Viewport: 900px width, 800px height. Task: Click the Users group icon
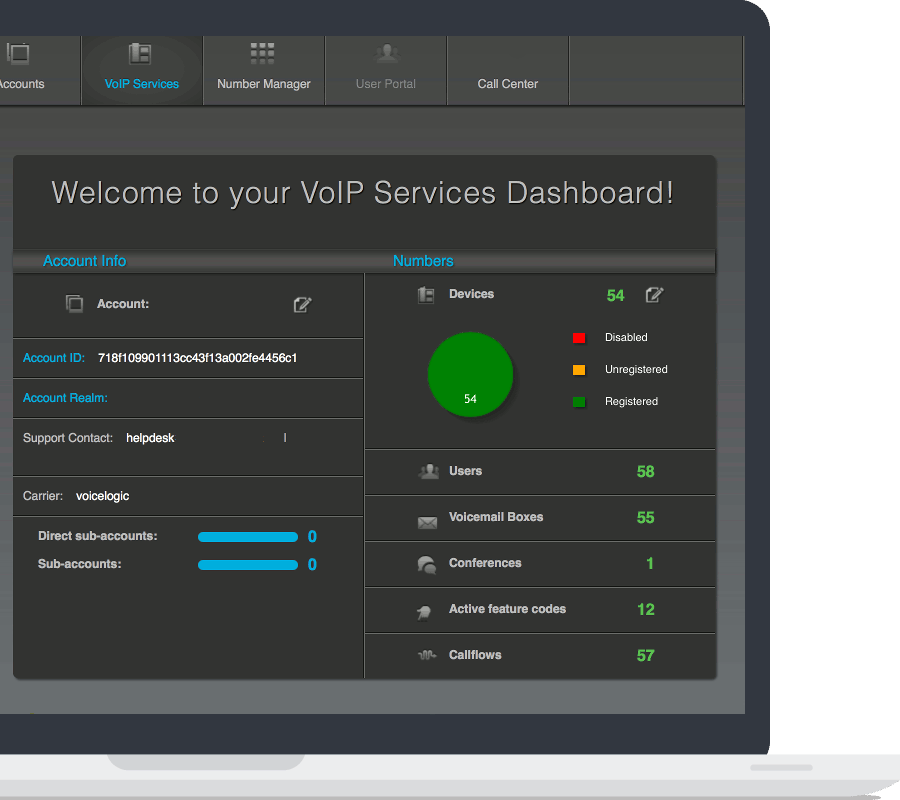(x=429, y=472)
